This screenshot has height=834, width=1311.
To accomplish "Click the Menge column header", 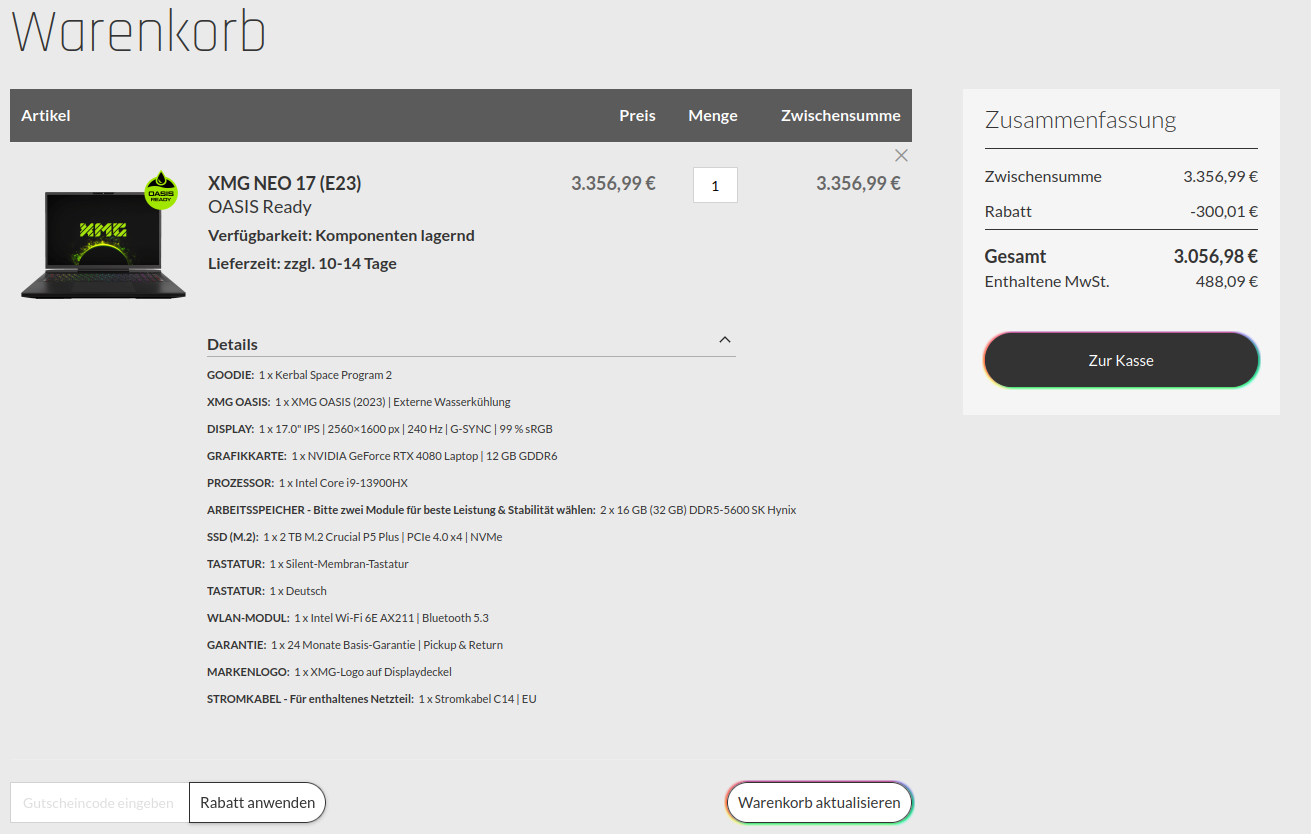I will (713, 115).
